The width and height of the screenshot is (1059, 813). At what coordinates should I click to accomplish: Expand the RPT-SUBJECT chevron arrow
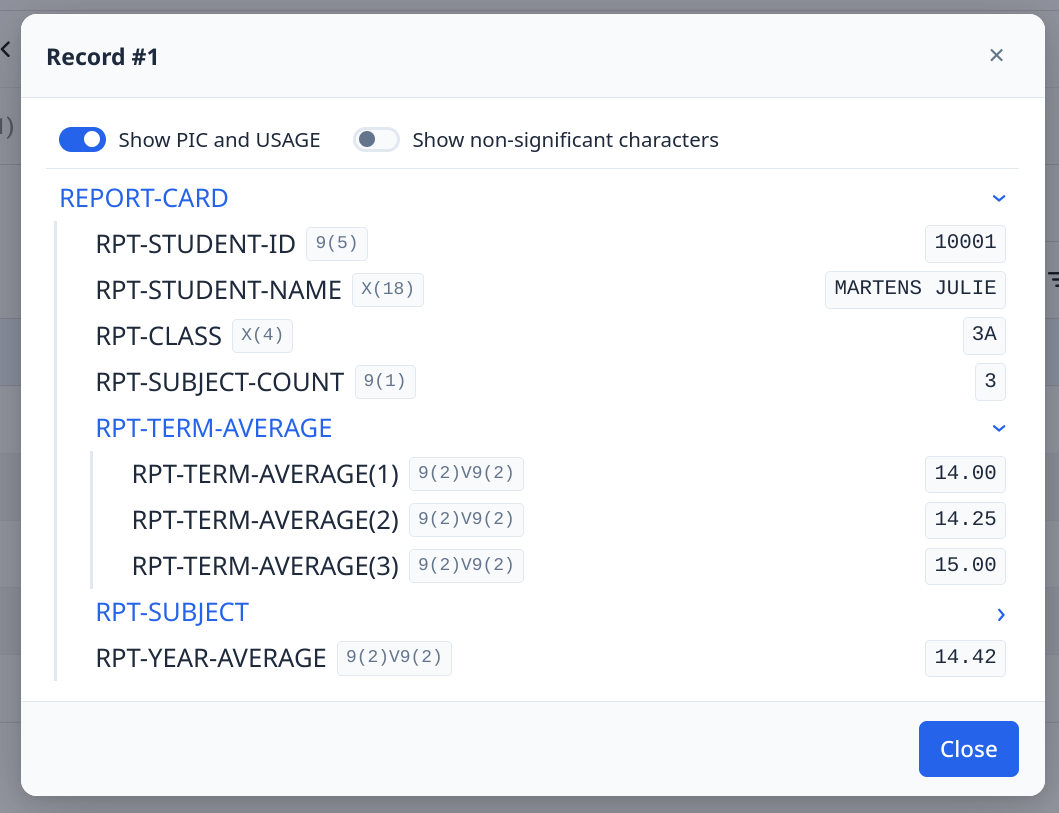(x=1001, y=614)
